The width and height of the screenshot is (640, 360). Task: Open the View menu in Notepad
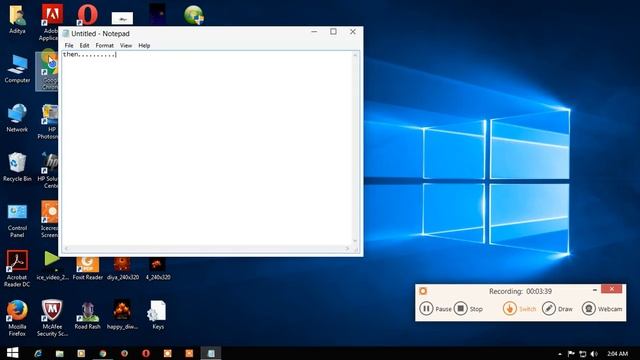click(x=126, y=45)
